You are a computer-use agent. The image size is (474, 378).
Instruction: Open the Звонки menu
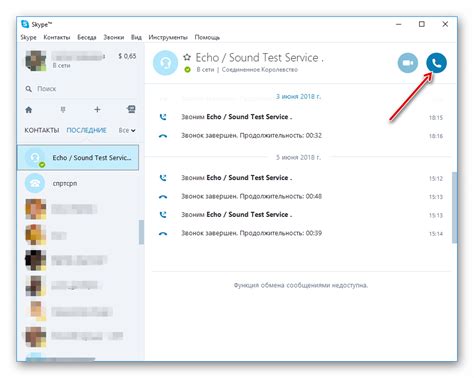click(114, 37)
